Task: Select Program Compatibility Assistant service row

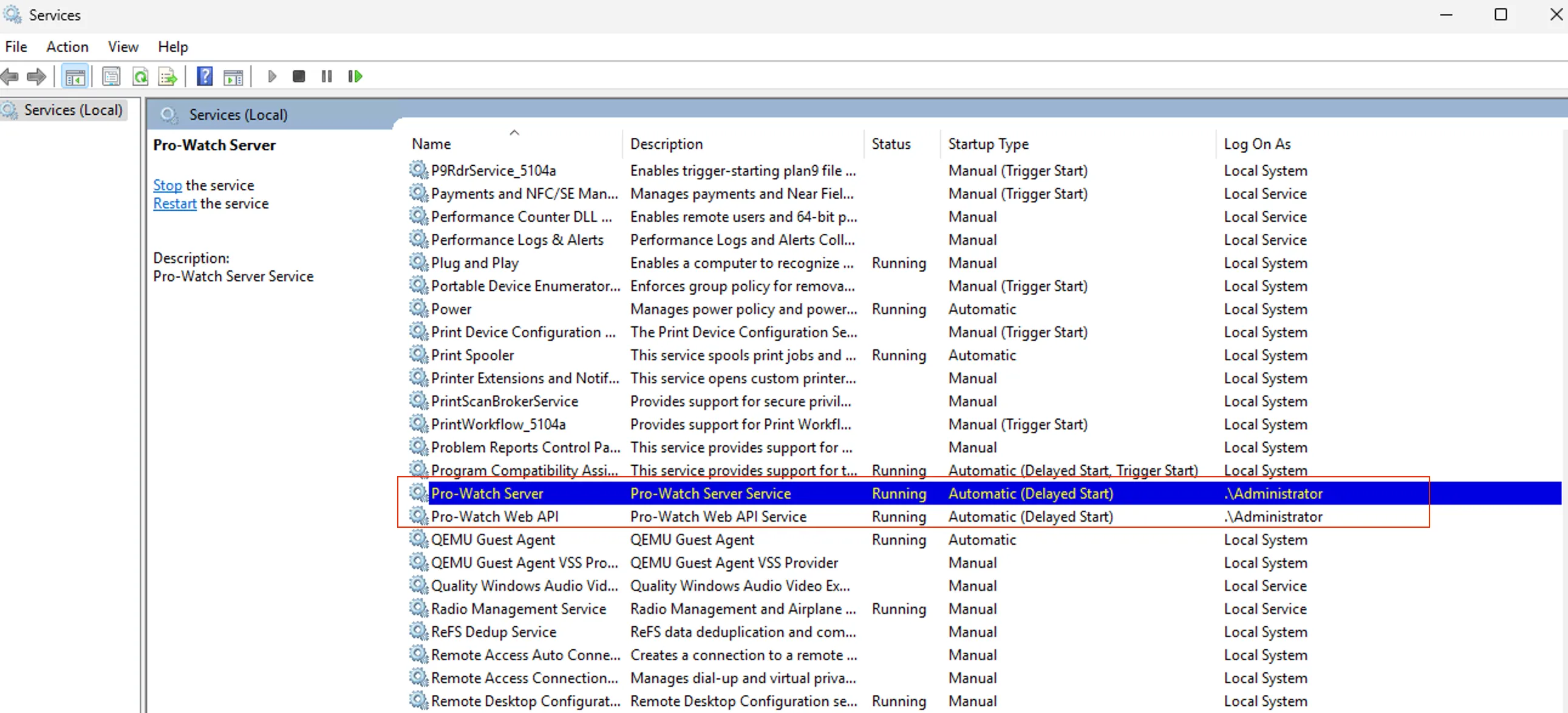Action: tap(984, 470)
